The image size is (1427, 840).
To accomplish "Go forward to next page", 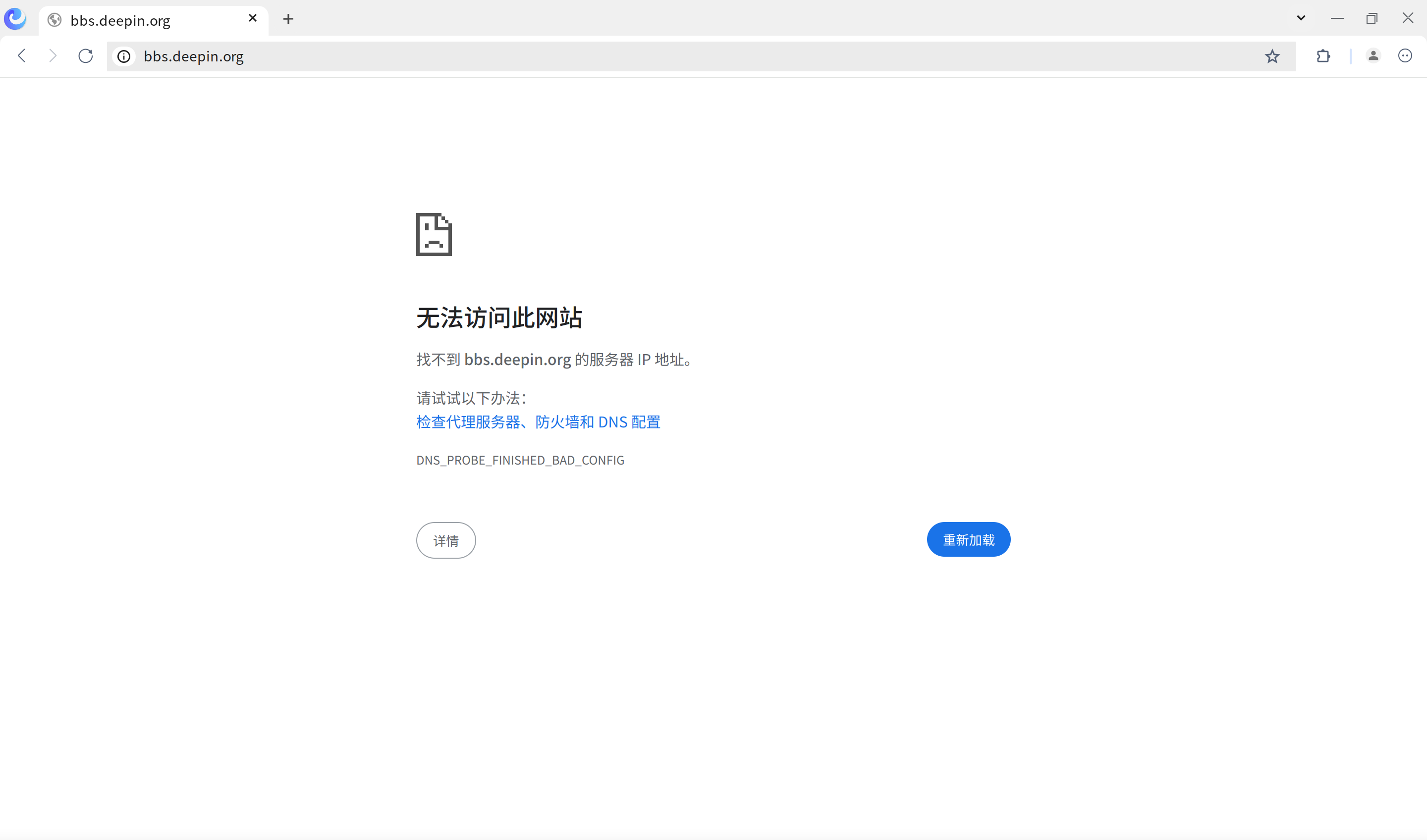I will [x=53, y=56].
